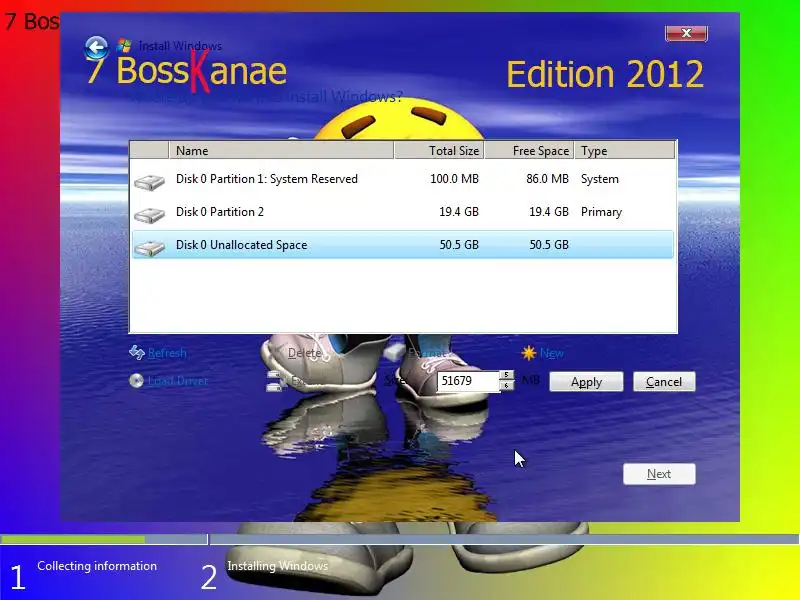
Task: Sort by the Free Space column header
Action: 529,151
